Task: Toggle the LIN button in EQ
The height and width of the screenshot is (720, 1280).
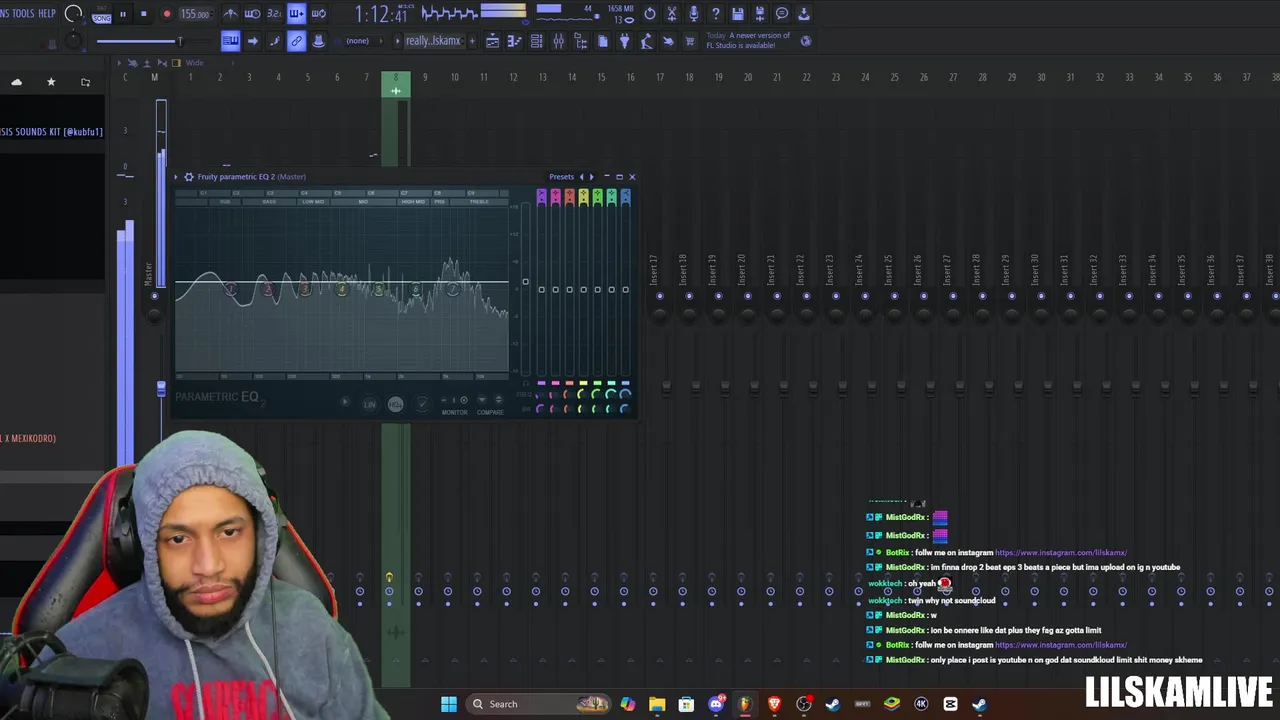Action: 369,404
